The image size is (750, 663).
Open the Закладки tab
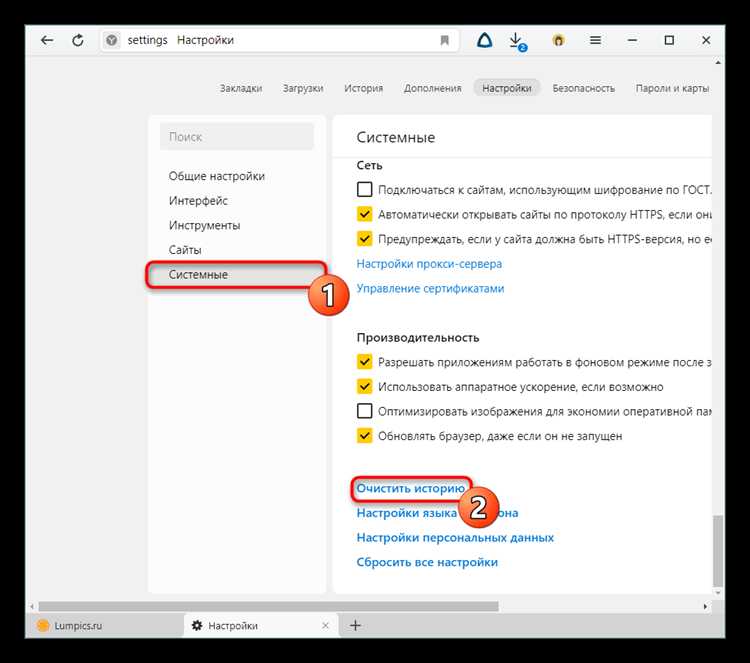coord(241,88)
